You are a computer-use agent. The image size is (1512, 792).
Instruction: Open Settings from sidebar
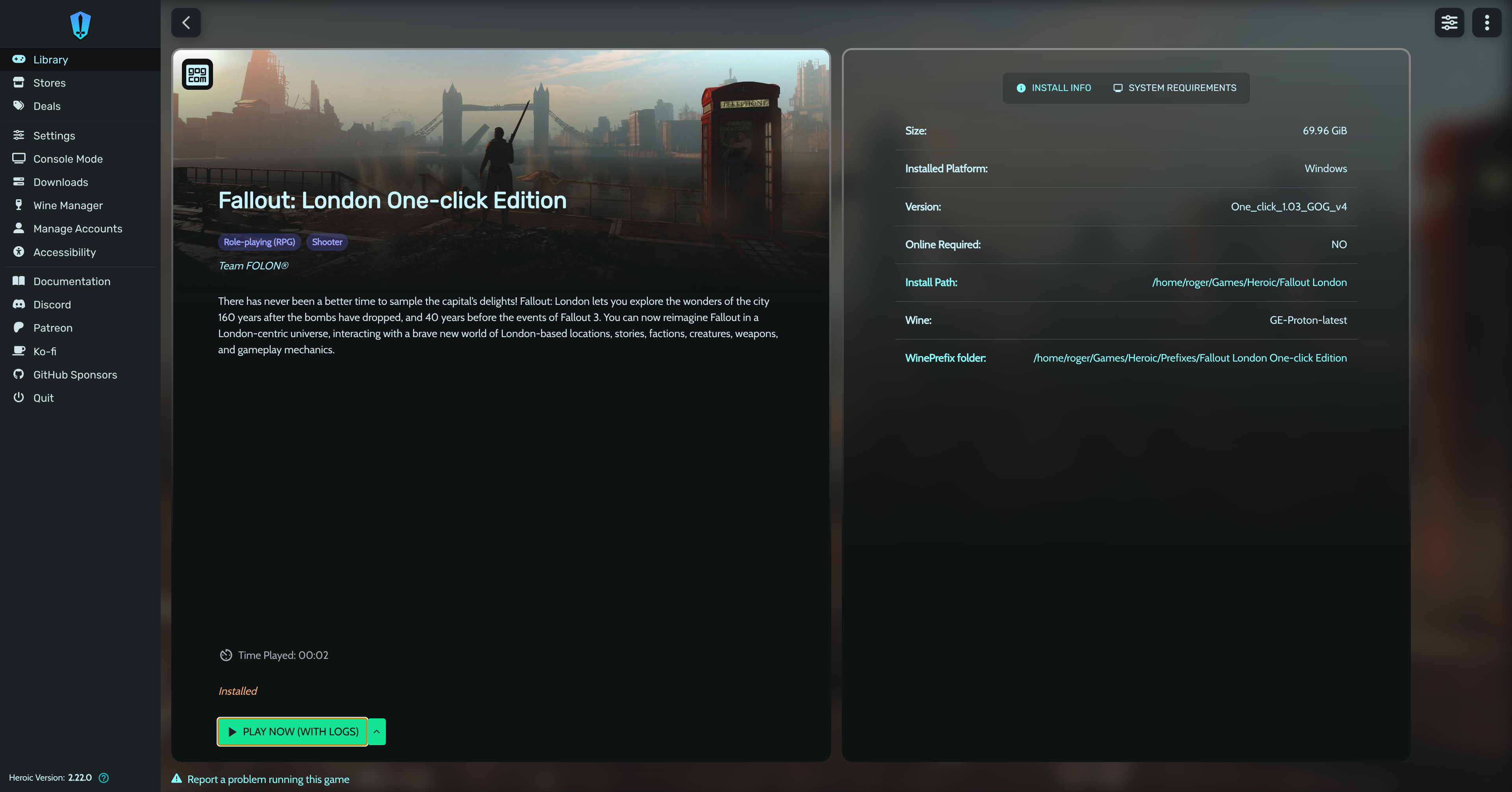click(x=80, y=135)
